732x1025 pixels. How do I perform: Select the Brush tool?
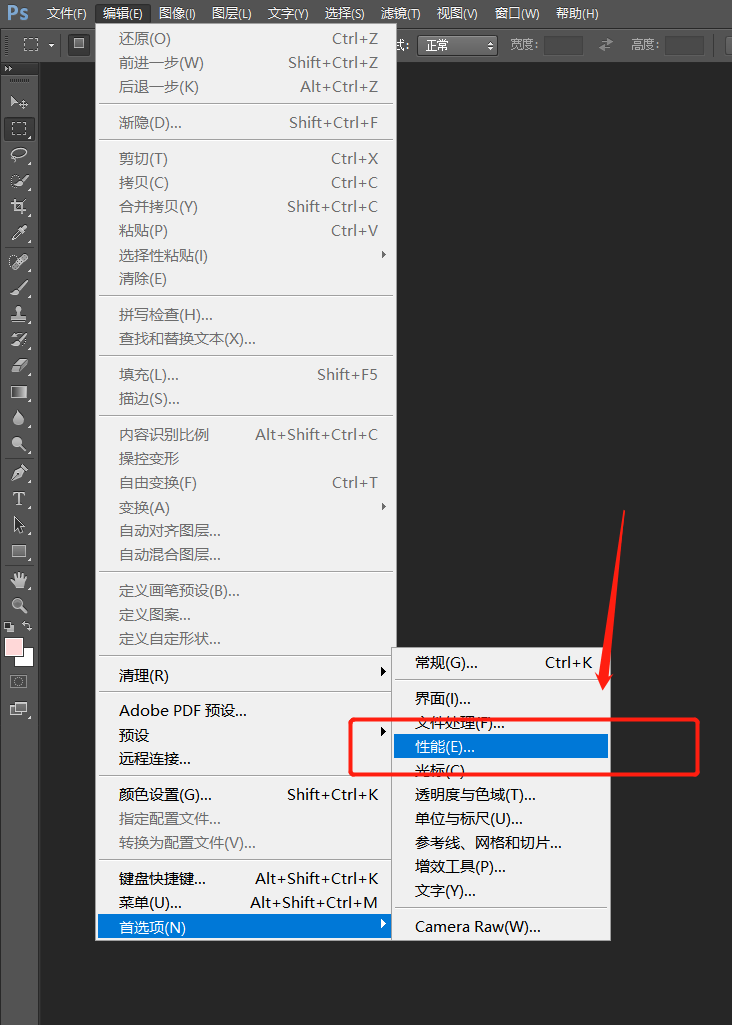pyautogui.click(x=19, y=288)
